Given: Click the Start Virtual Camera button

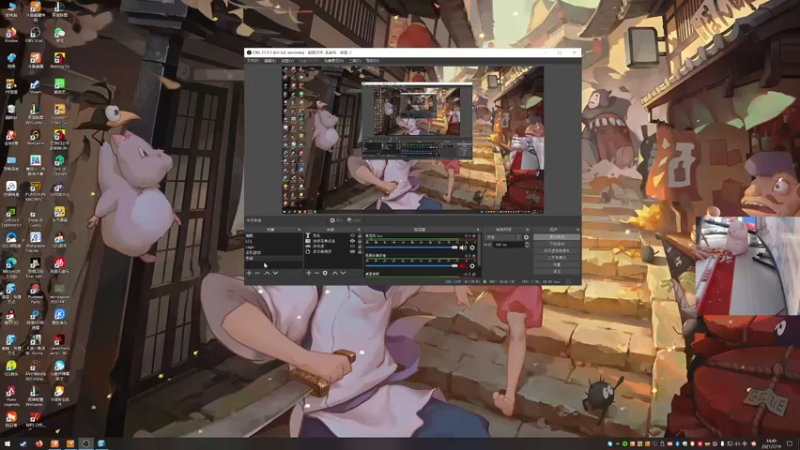Looking at the screenshot, I should [x=556, y=251].
